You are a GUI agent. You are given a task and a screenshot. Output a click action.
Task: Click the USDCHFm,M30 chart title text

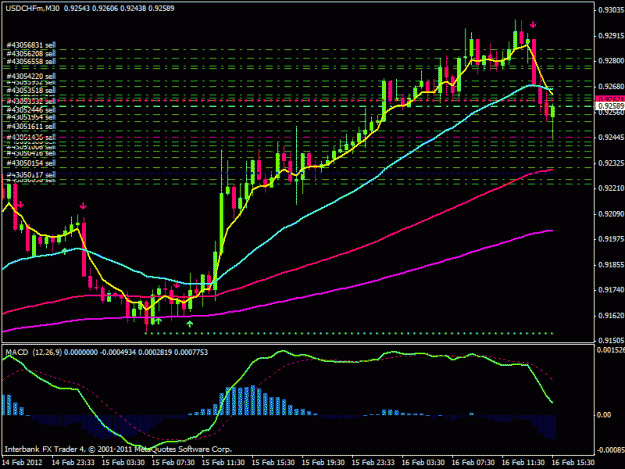32,8
